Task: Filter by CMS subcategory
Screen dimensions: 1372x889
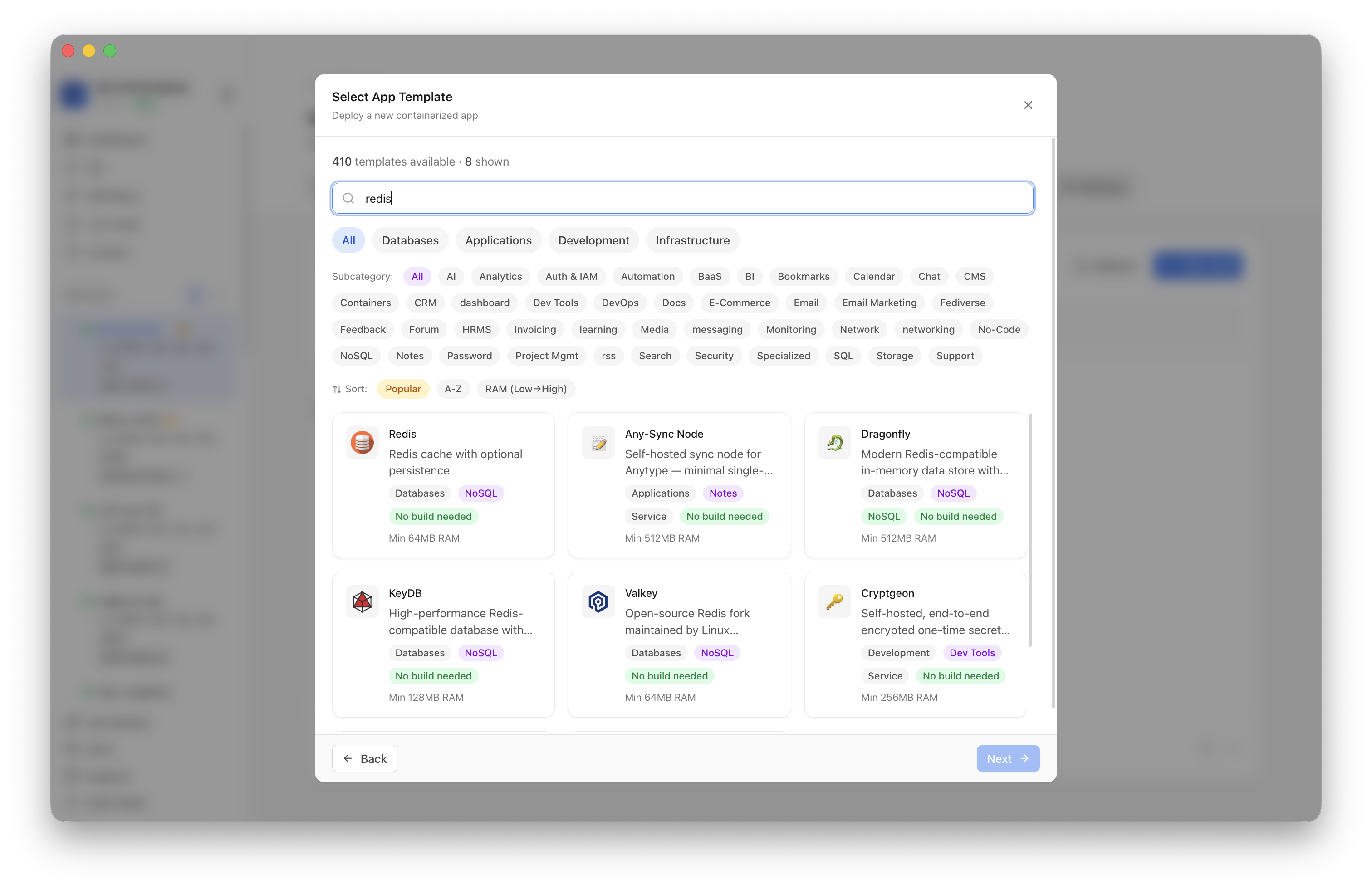Action: coord(974,276)
